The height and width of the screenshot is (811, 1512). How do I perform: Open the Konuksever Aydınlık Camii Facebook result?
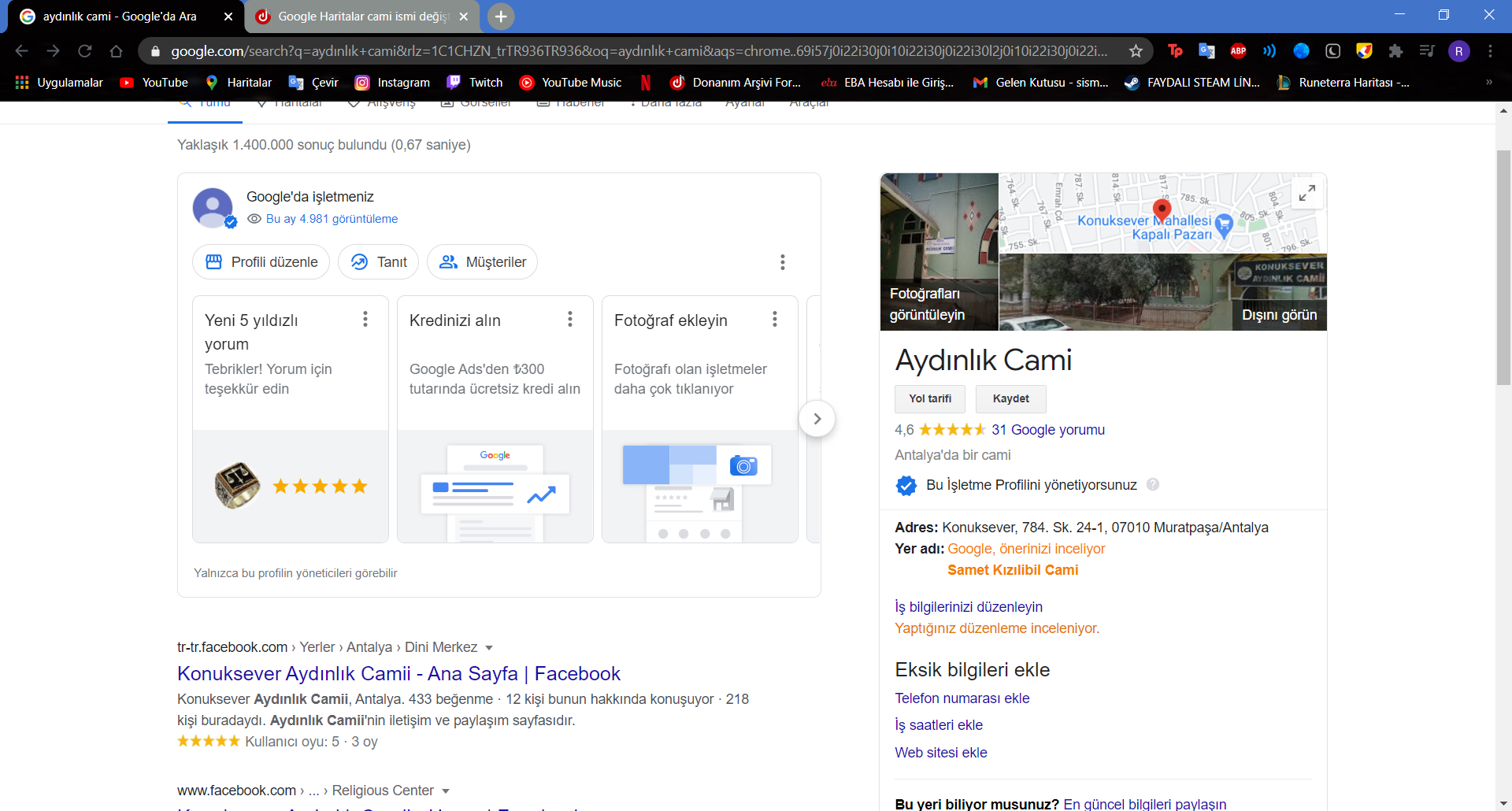[398, 674]
